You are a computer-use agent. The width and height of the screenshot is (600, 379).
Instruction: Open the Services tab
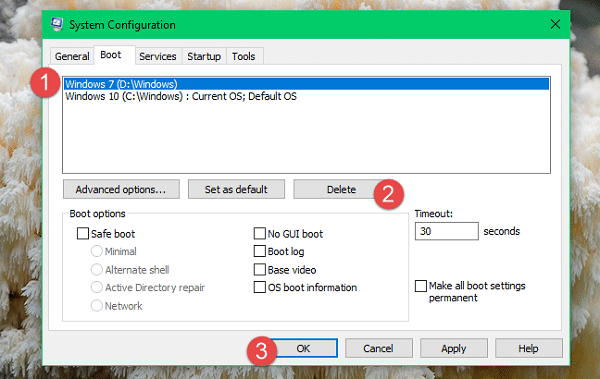click(x=158, y=56)
